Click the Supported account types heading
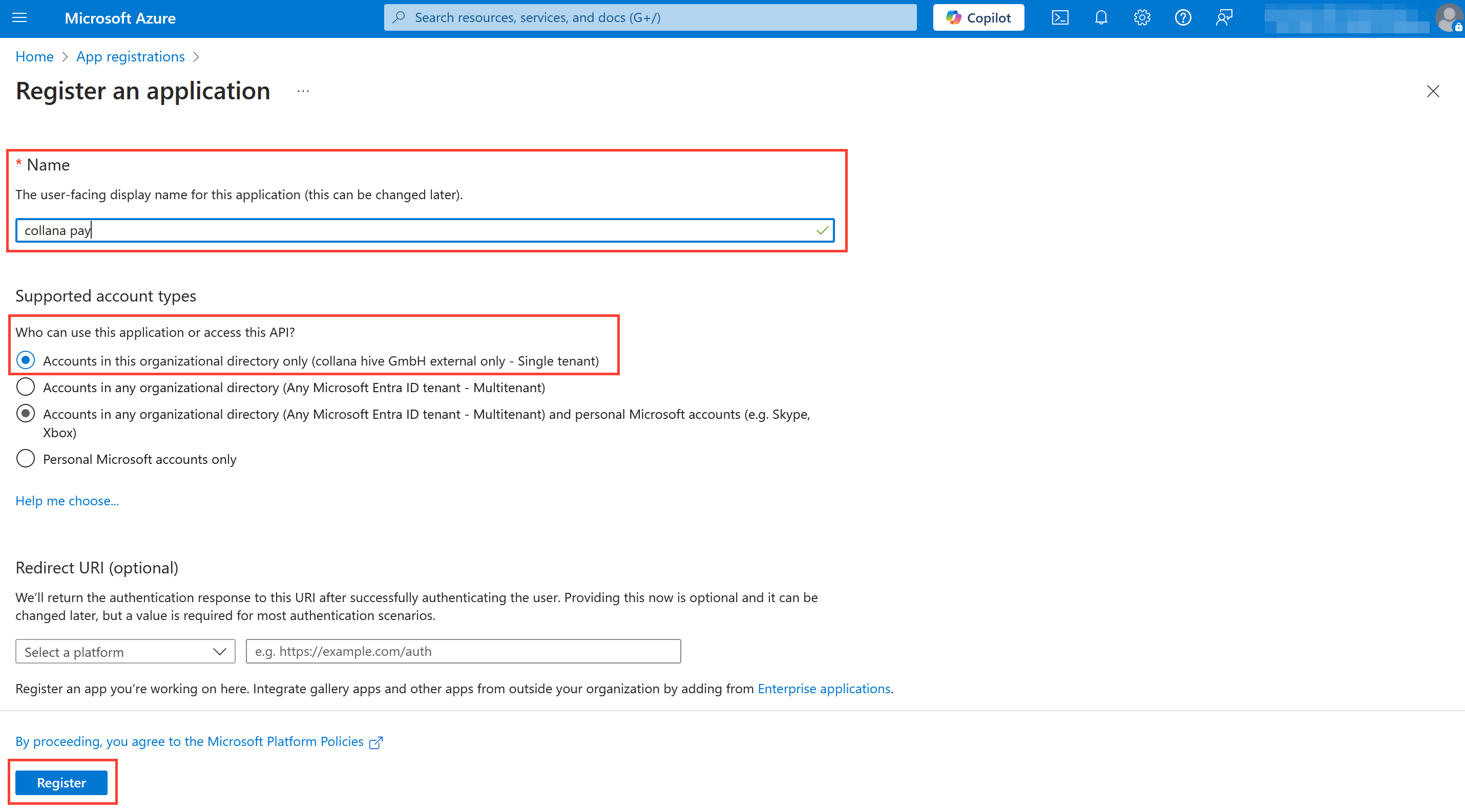The width and height of the screenshot is (1465, 812). coord(106,296)
